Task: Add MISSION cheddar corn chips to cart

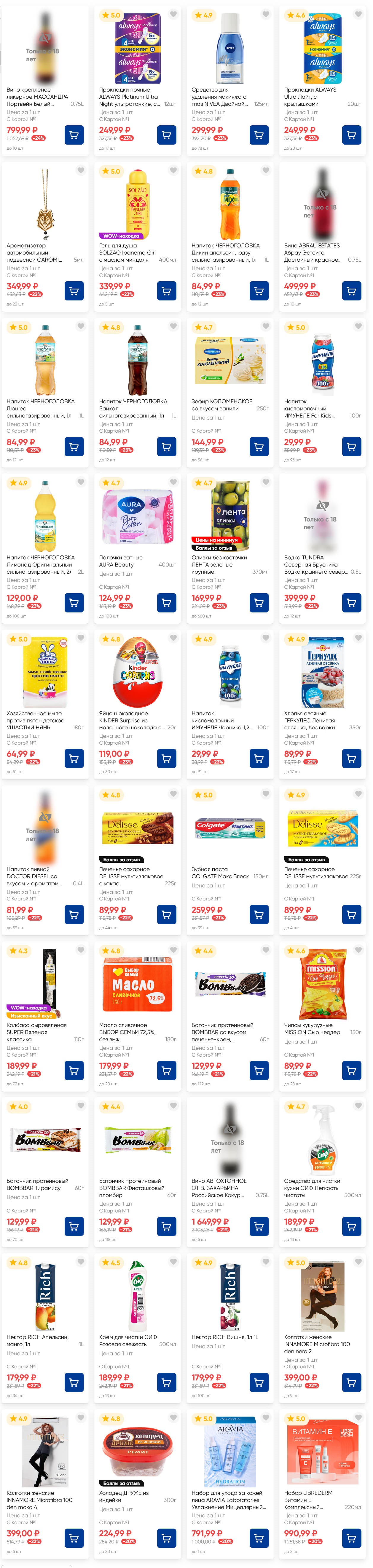Action: pos(351,1070)
